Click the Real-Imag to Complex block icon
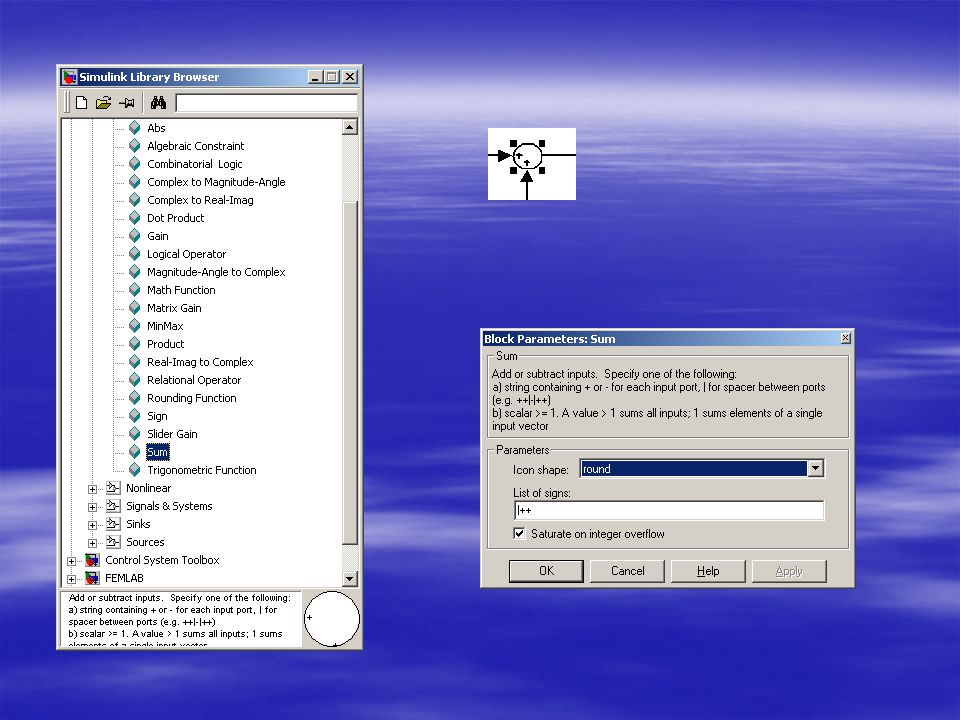Viewport: 960px width, 720px height. click(135, 362)
